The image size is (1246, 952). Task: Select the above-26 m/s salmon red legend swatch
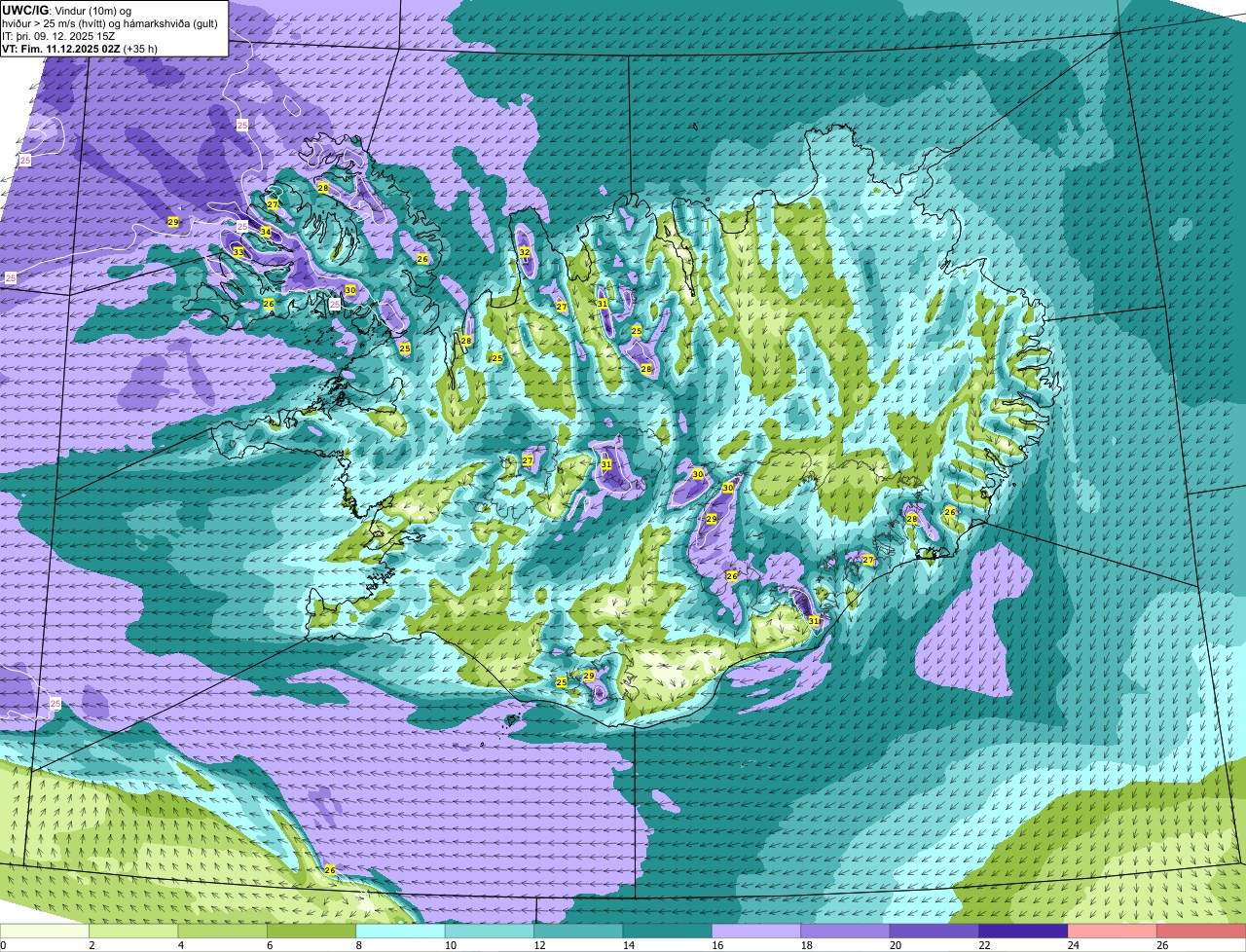[1201, 932]
